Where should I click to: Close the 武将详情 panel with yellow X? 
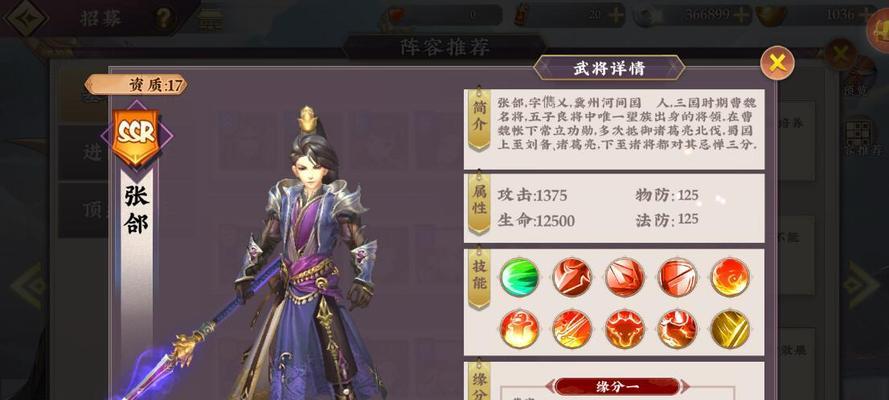tap(777, 63)
